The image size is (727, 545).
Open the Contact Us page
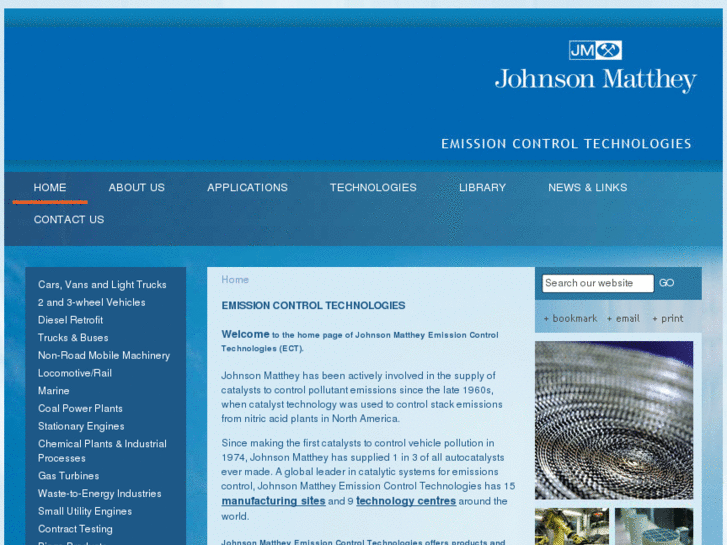click(69, 219)
